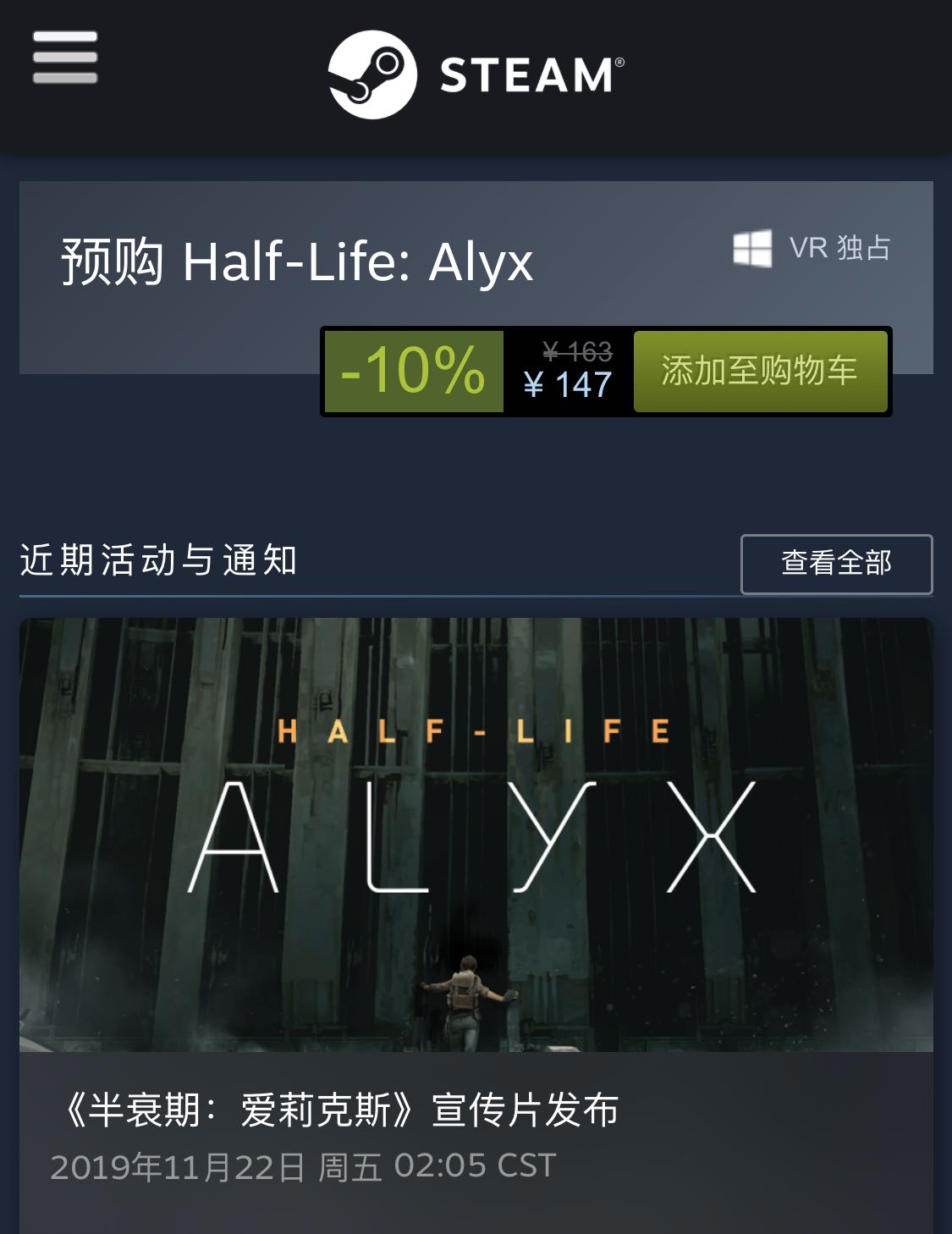Open the Half-Life Alyx trailer banner image

[x=476, y=835]
